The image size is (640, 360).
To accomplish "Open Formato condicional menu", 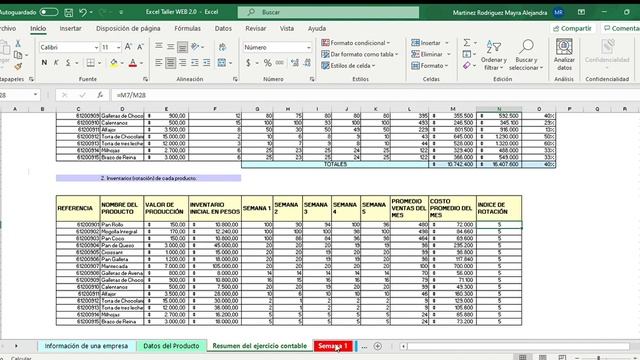I will 356,42.
